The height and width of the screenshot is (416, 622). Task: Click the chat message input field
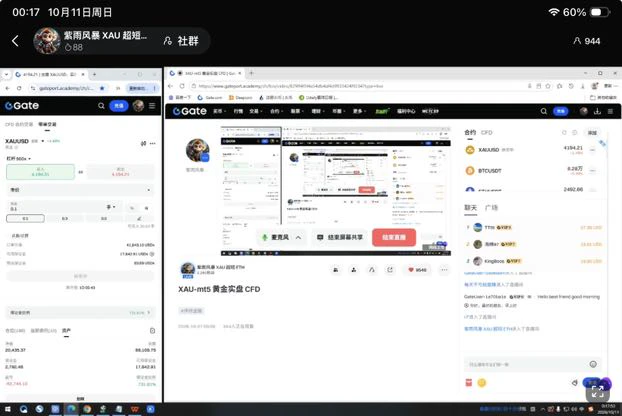point(526,364)
